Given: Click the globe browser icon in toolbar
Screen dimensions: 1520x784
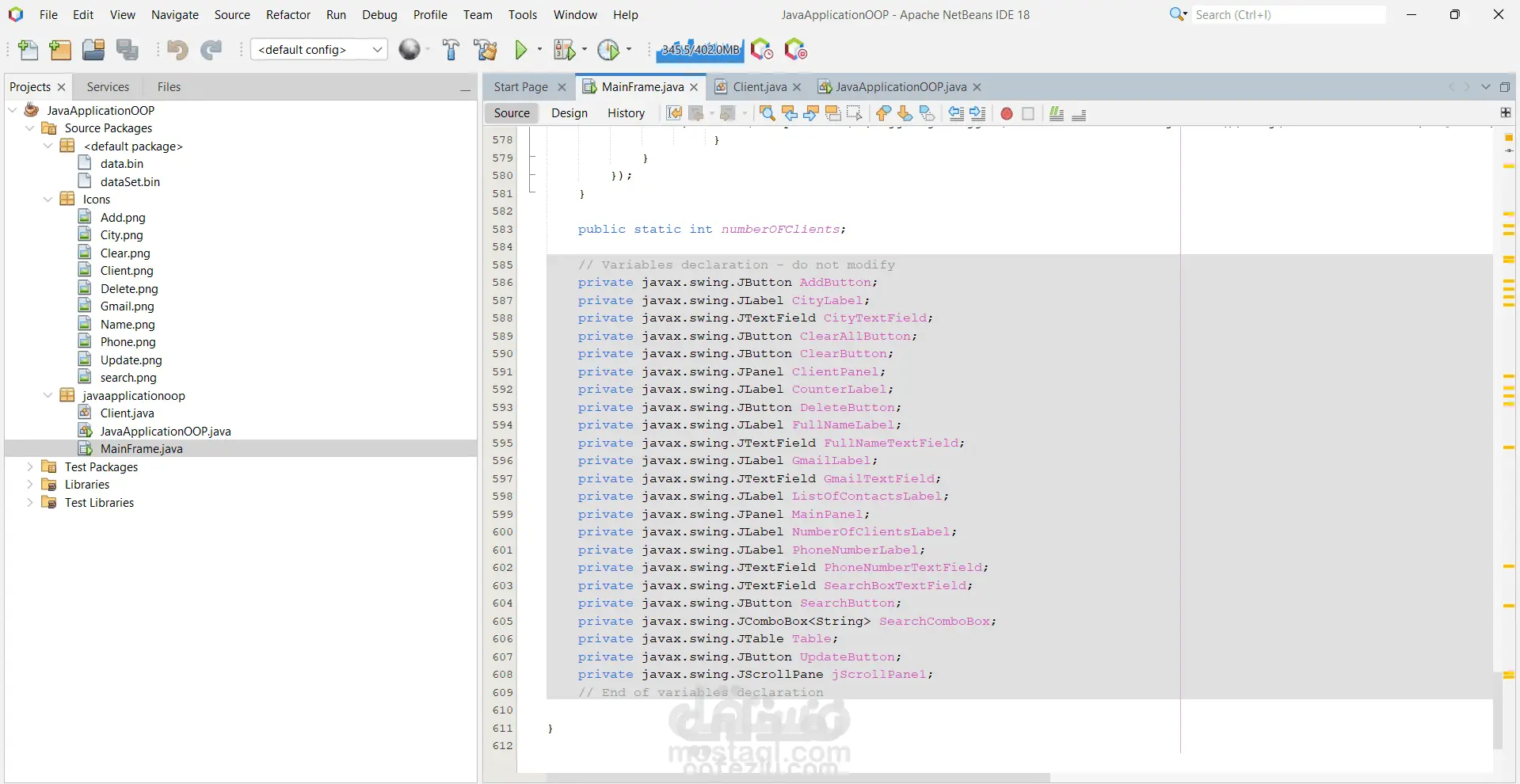Looking at the screenshot, I should [410, 50].
